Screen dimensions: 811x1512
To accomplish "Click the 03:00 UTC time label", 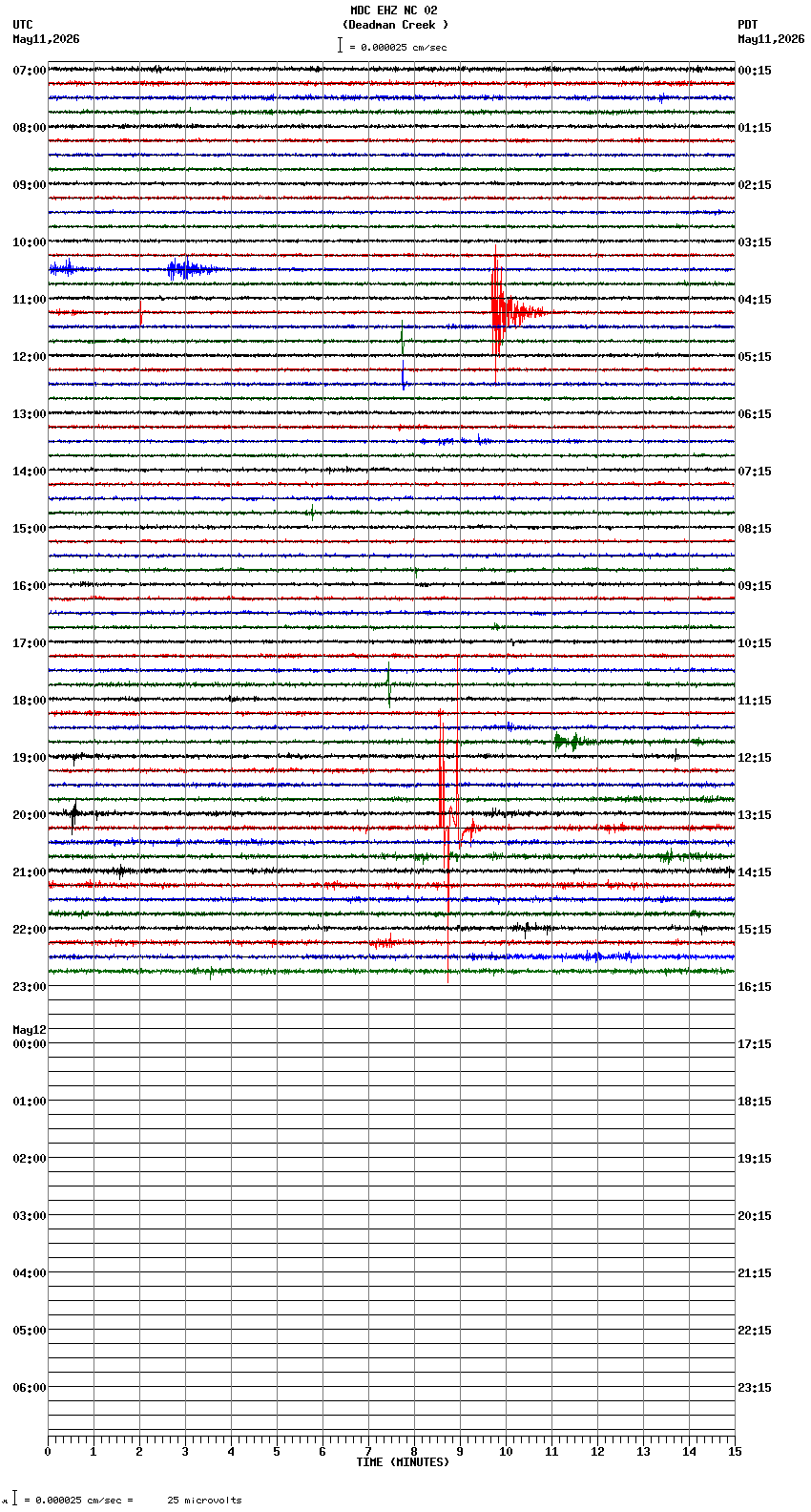I will click(x=30, y=1216).
